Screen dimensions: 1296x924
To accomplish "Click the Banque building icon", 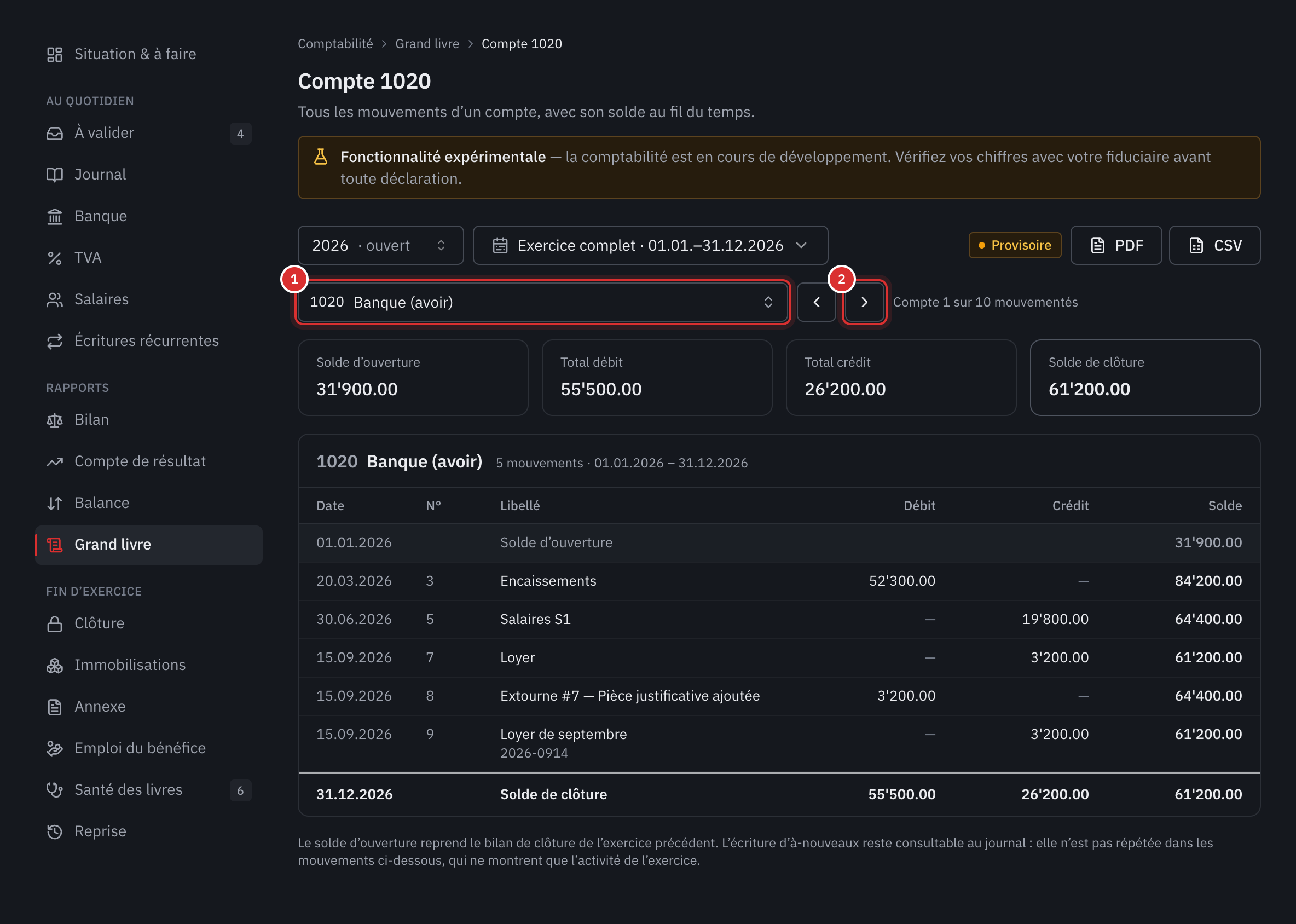I will (55, 216).
